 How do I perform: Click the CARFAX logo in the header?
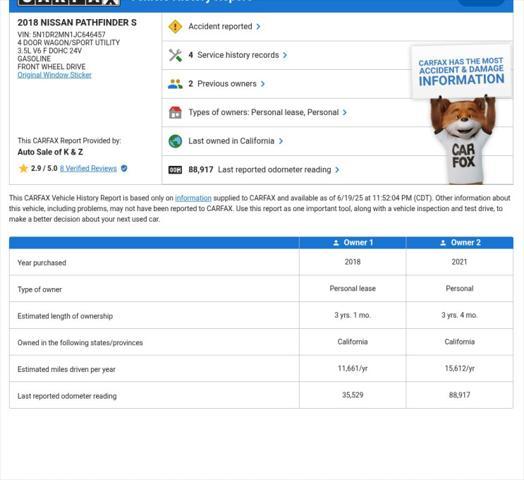coord(69,2)
